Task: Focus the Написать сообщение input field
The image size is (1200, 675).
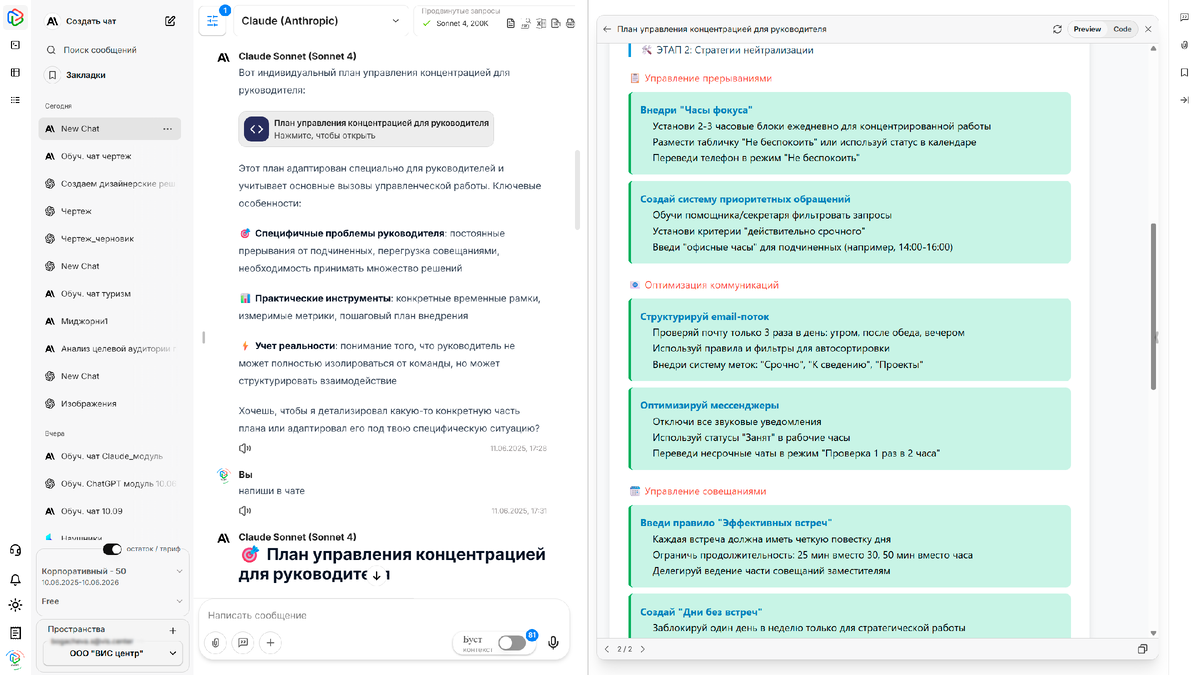Action: coord(384,615)
